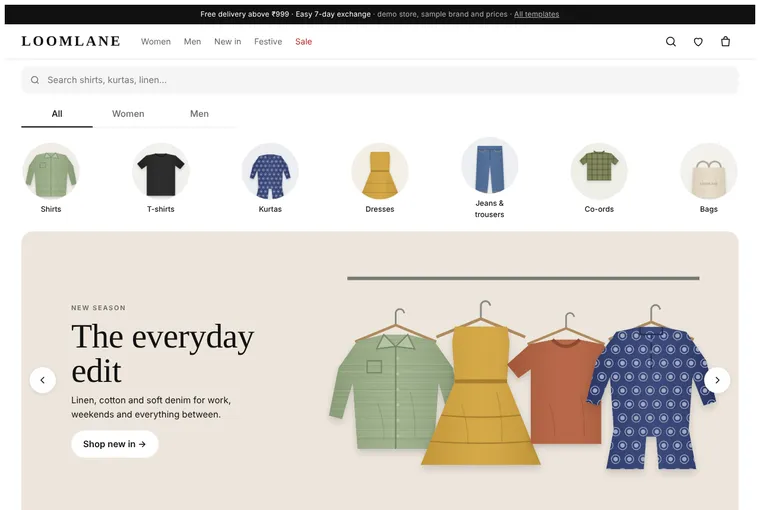Switch to the Men tab below search
760x510 pixels.
tap(199, 114)
